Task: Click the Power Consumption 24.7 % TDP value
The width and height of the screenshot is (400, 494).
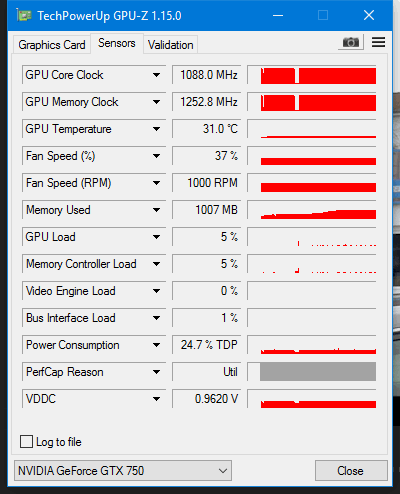Action: (207, 345)
